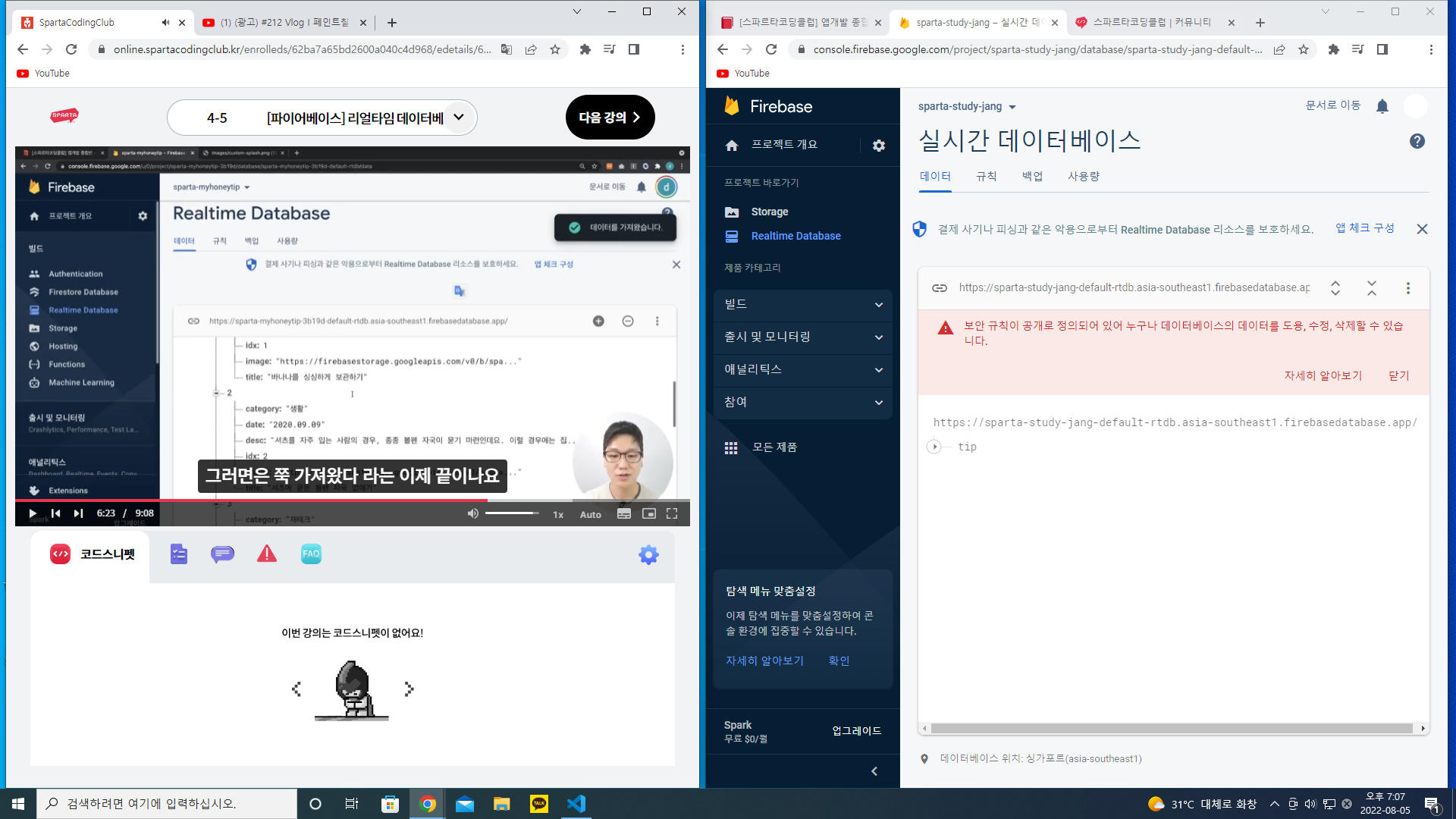Toggle subtitles in the video player
Viewport: 1456px width, 819px height.
point(624,513)
